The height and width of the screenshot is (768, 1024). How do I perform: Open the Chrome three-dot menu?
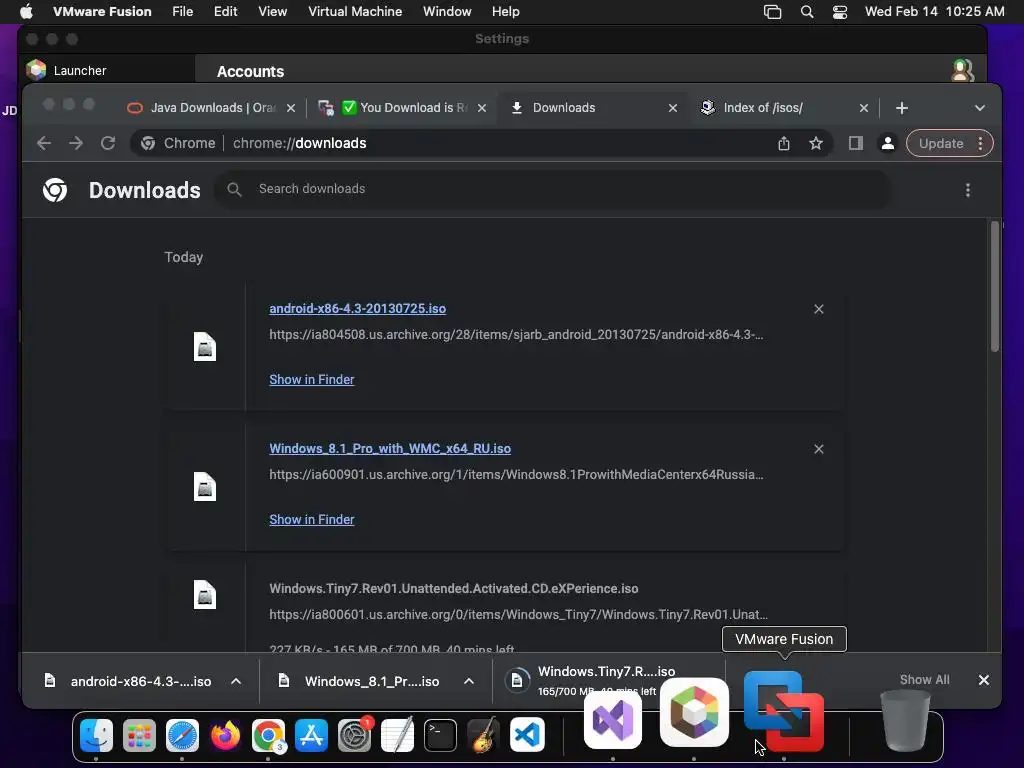click(x=980, y=143)
